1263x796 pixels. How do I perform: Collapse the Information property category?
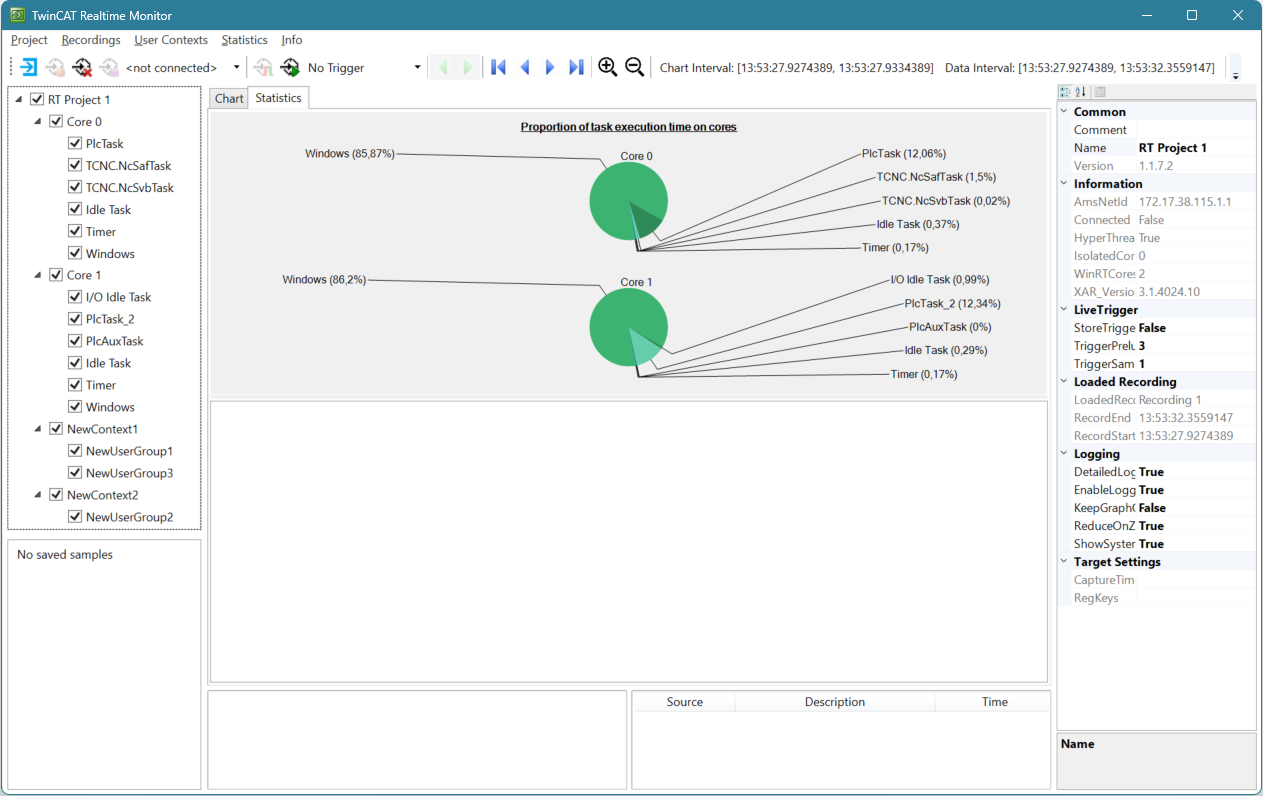point(1064,184)
